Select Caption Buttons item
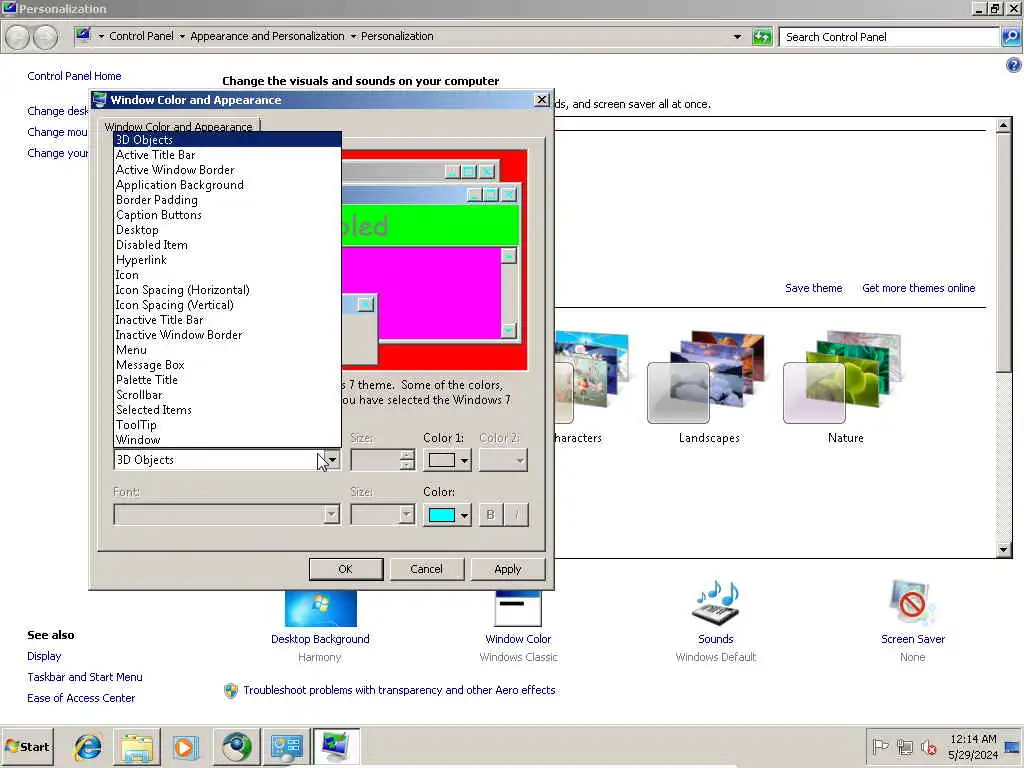The image size is (1024, 768). (227, 215)
